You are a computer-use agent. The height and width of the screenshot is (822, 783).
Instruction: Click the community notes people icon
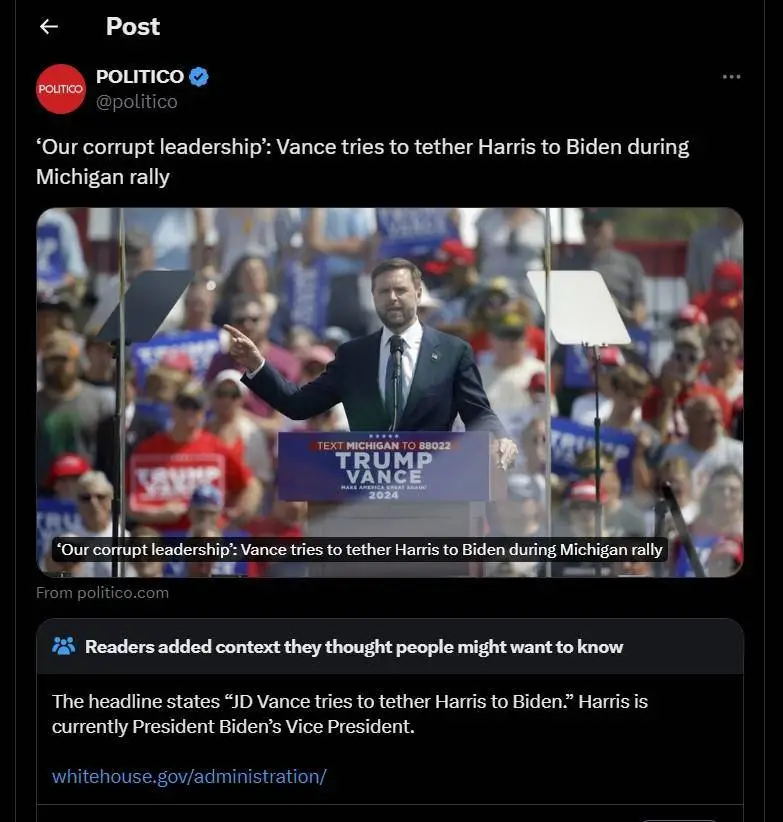[x=64, y=646]
